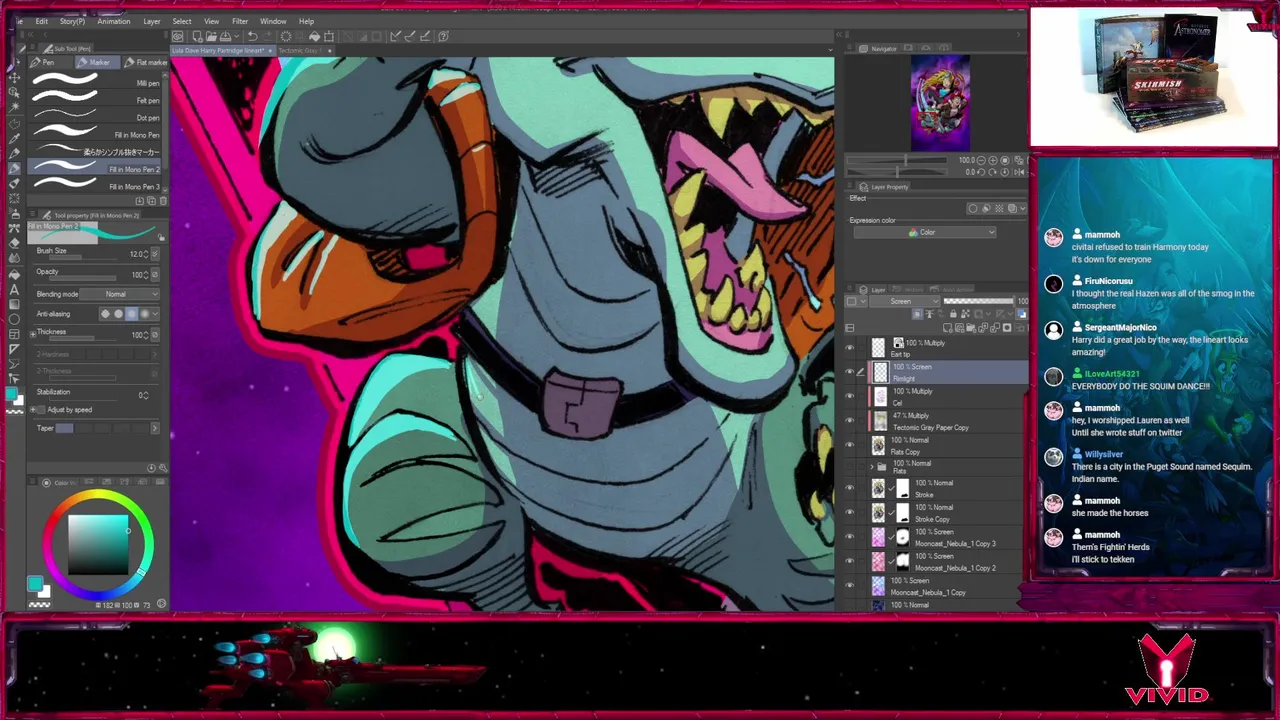The width and height of the screenshot is (1280, 720).
Task: Select the Move layer tool
Action: pos(14,77)
